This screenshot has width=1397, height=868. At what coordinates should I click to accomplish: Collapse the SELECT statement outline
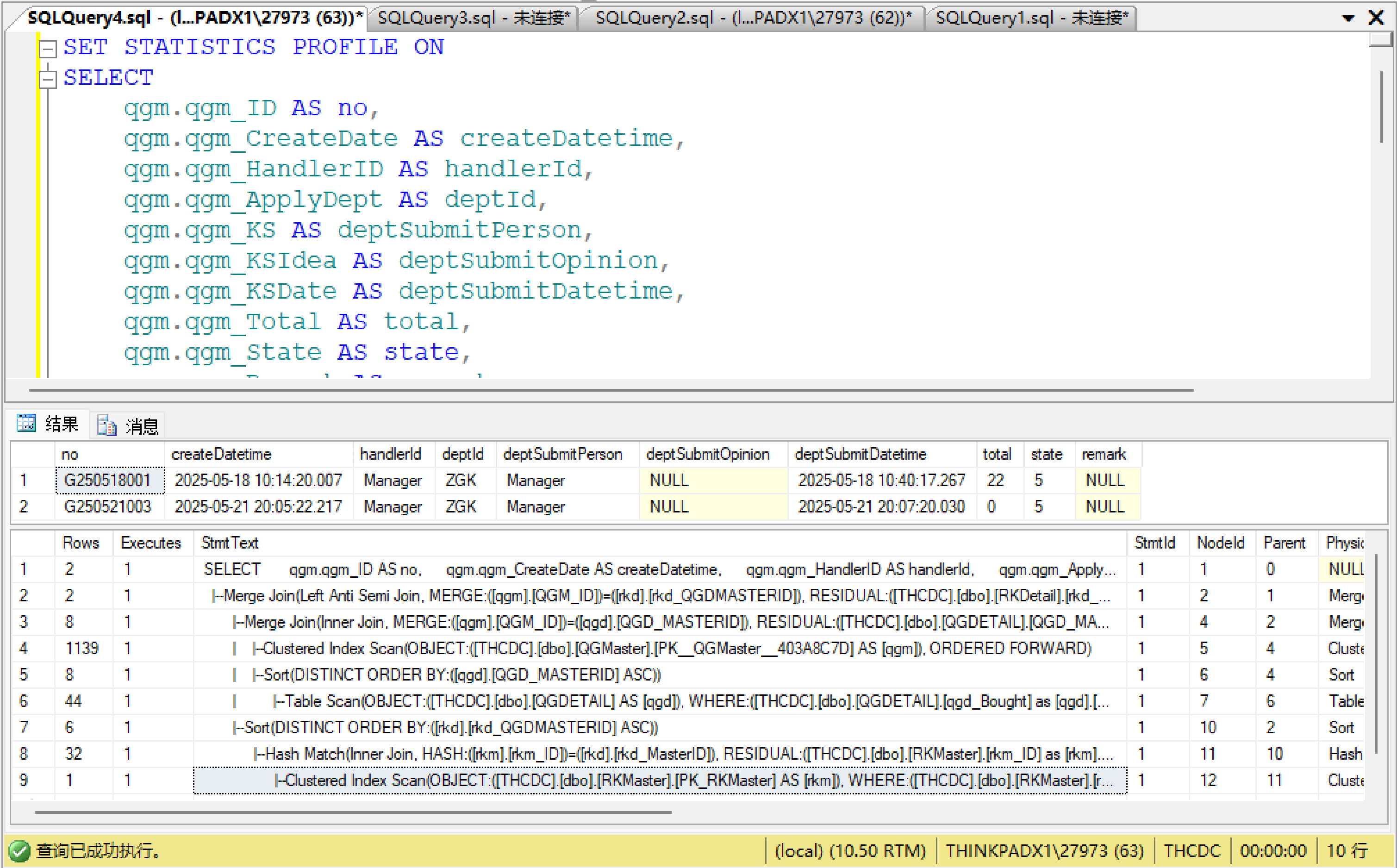pyautogui.click(x=48, y=79)
